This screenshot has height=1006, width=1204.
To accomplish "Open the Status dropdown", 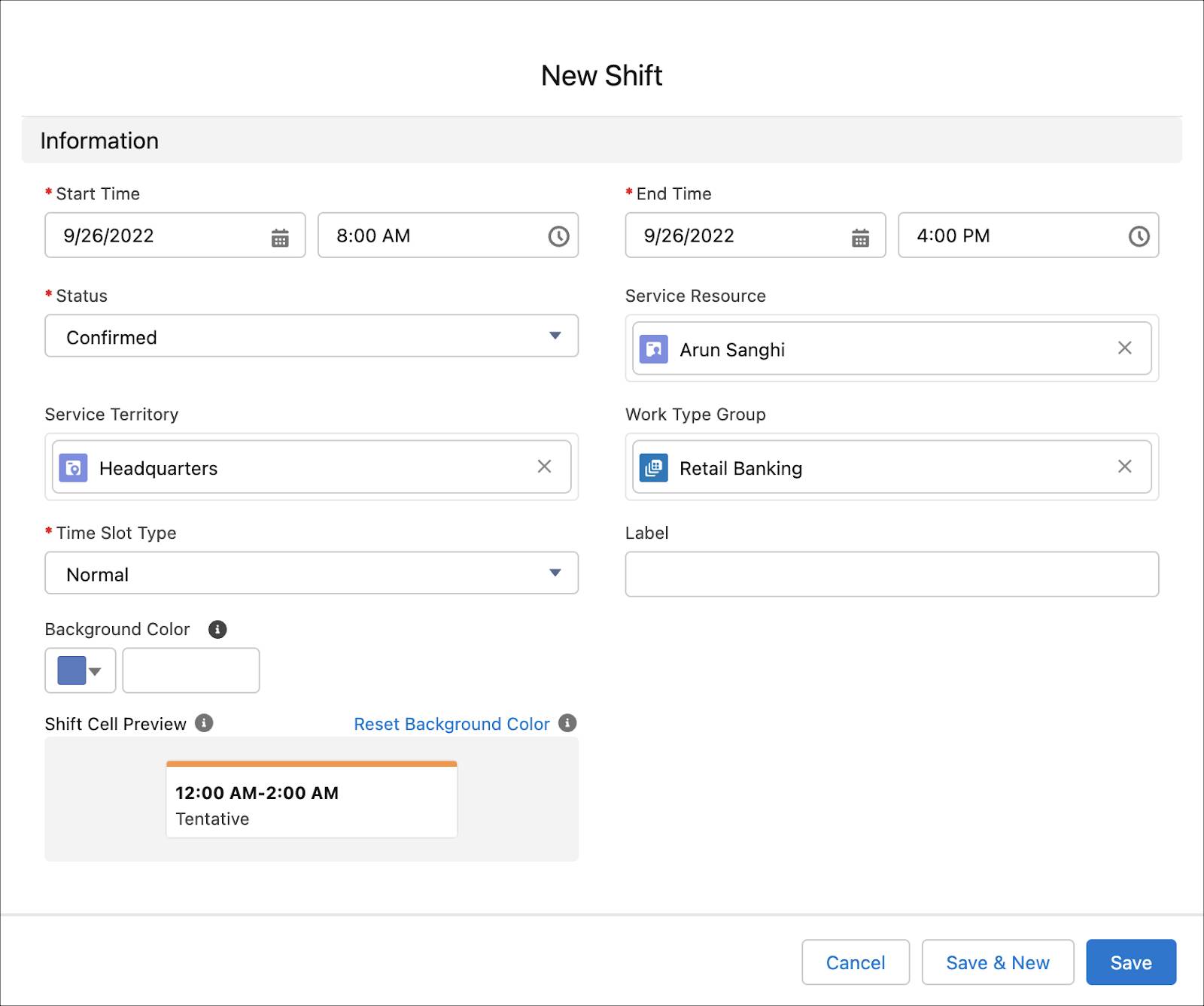I will (x=555, y=336).
